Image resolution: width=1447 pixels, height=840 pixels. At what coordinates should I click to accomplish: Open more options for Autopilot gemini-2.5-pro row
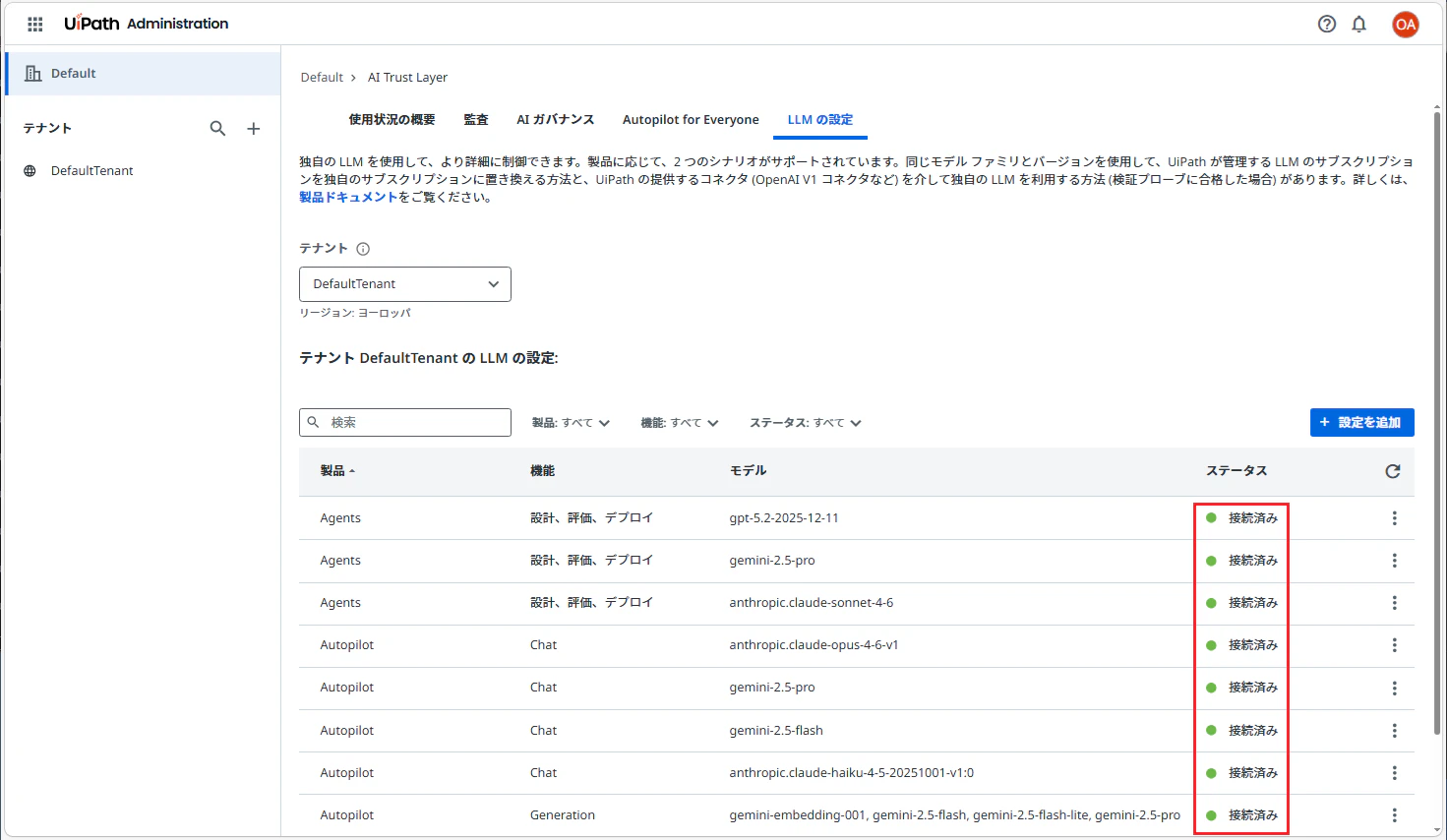pyautogui.click(x=1394, y=689)
